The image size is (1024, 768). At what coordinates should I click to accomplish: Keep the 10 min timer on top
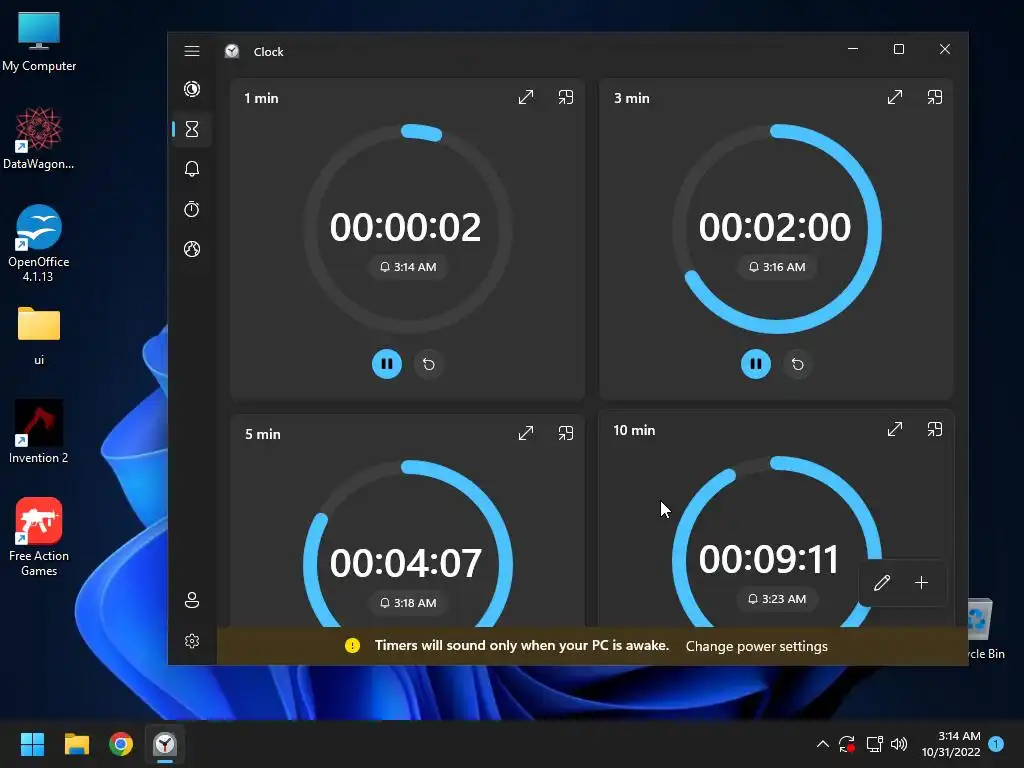935,429
